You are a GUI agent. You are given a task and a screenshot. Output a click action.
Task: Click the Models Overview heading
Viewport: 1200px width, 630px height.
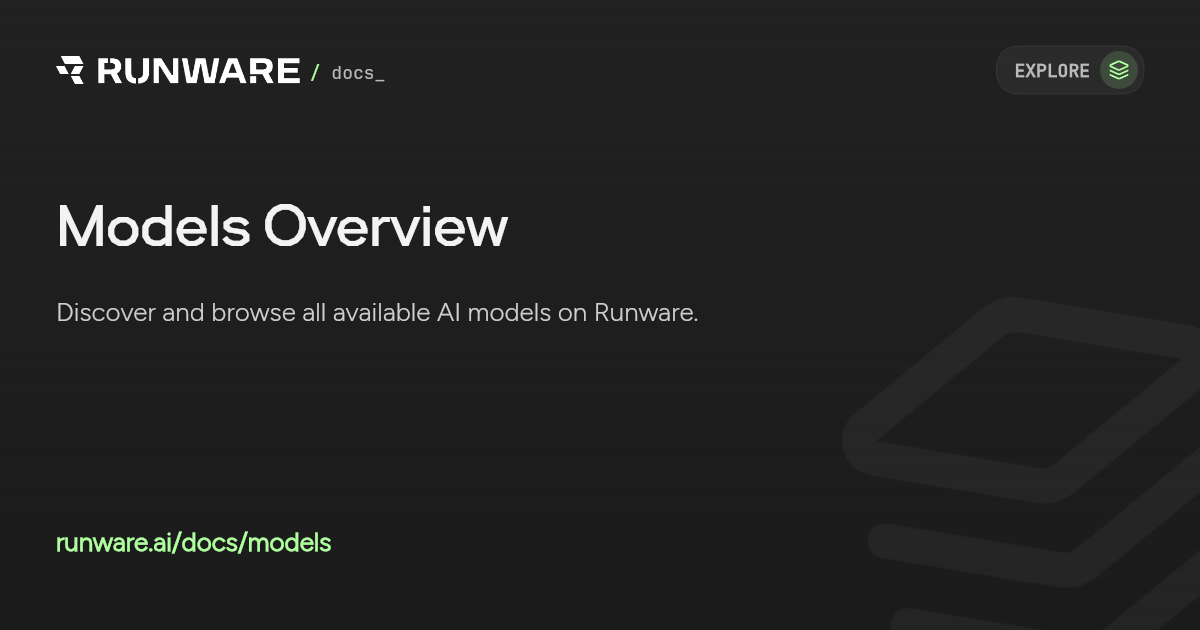(282, 227)
